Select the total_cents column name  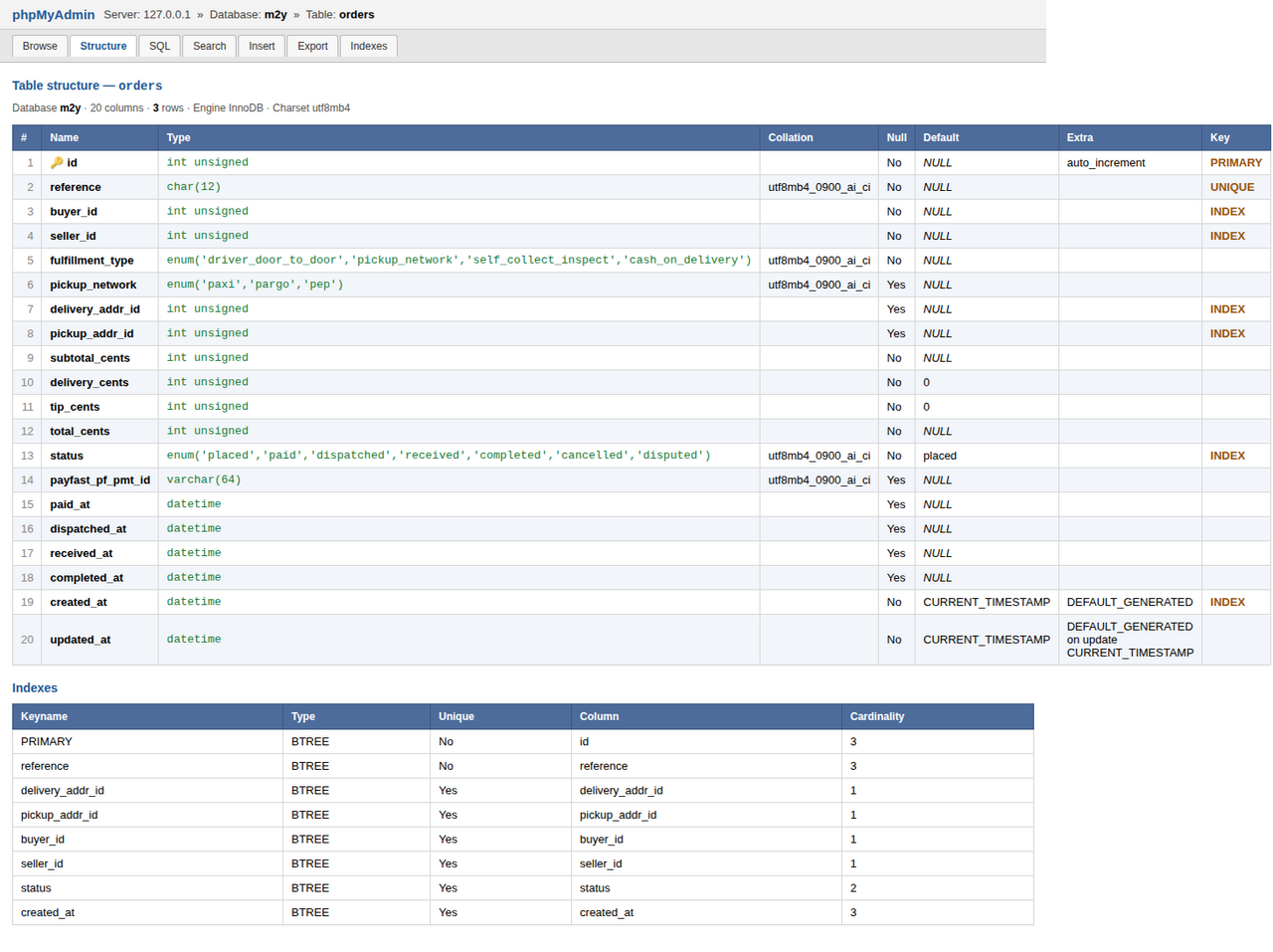[80, 432]
